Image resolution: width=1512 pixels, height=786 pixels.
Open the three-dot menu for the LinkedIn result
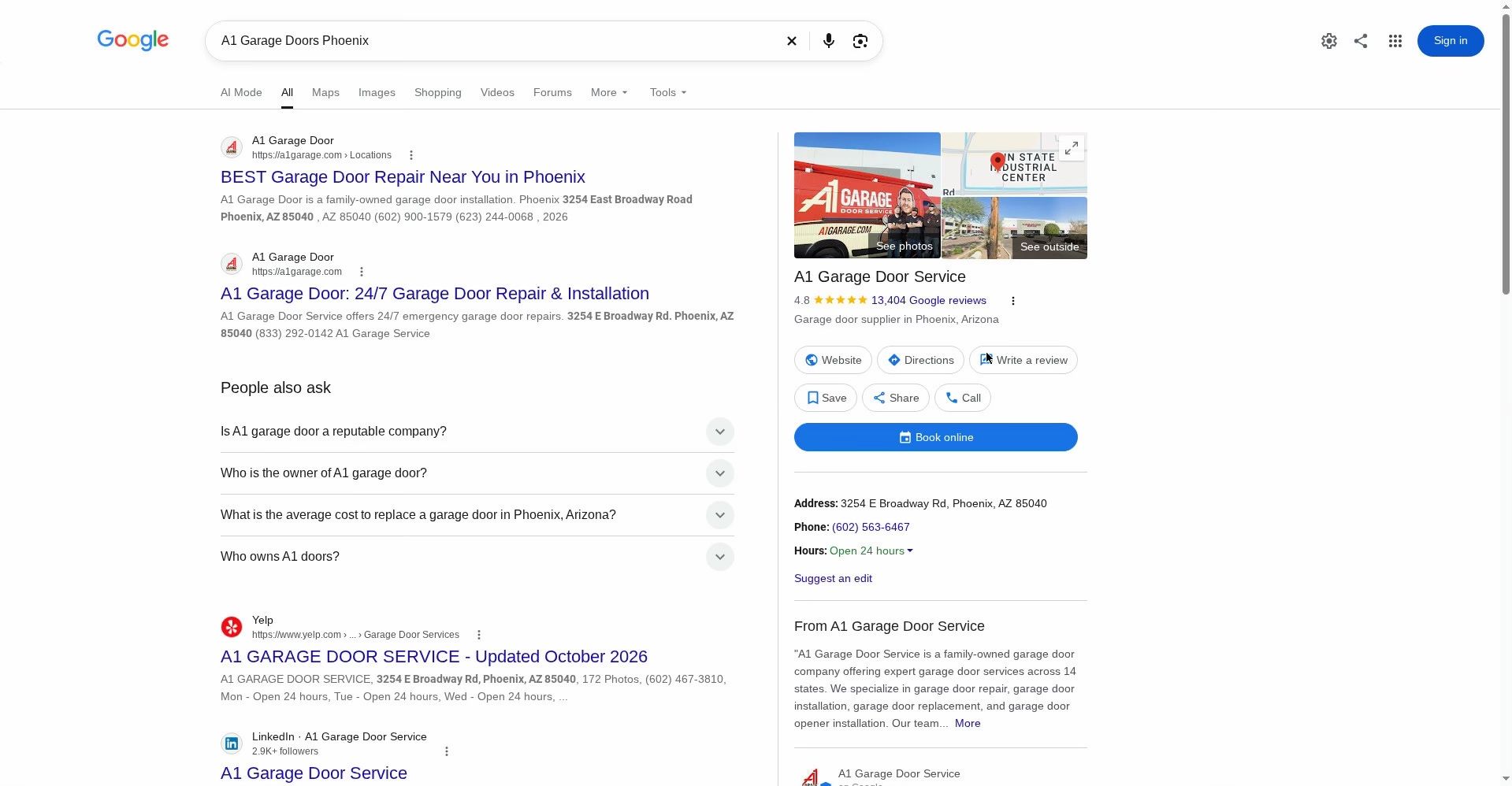pos(446,751)
